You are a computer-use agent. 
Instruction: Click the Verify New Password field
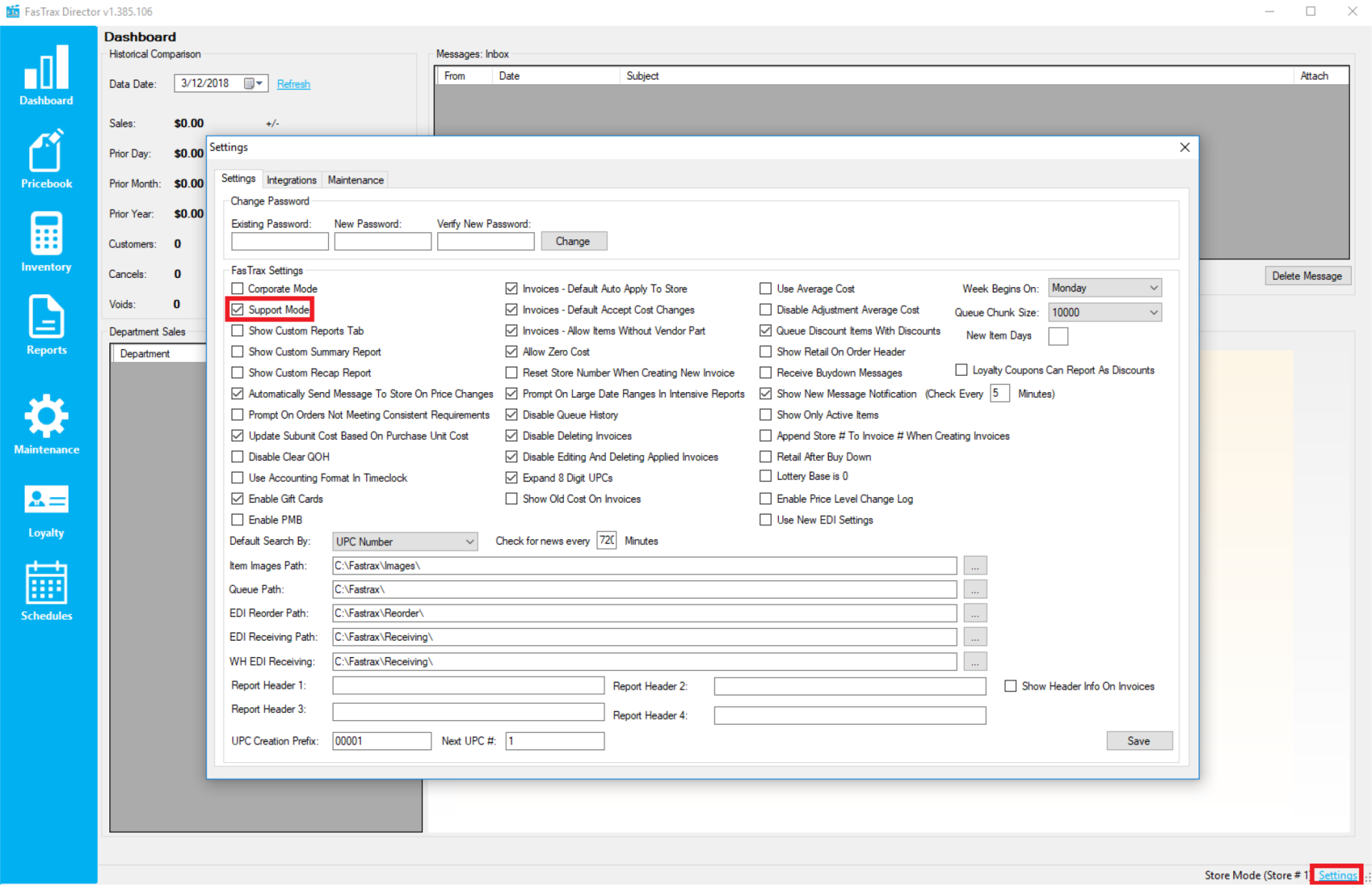(485, 241)
